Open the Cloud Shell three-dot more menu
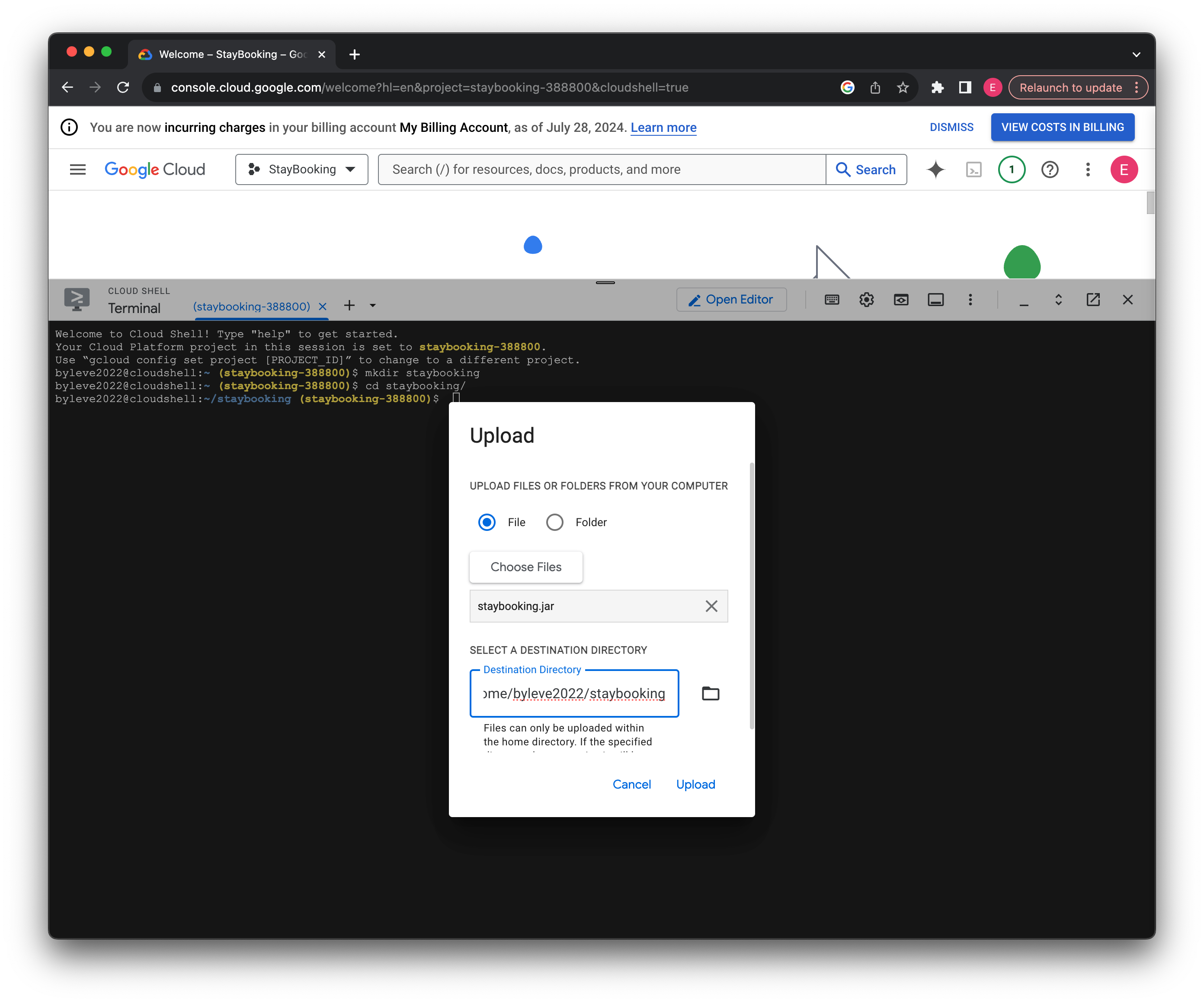This screenshot has width=1204, height=1003. pyautogui.click(x=970, y=300)
